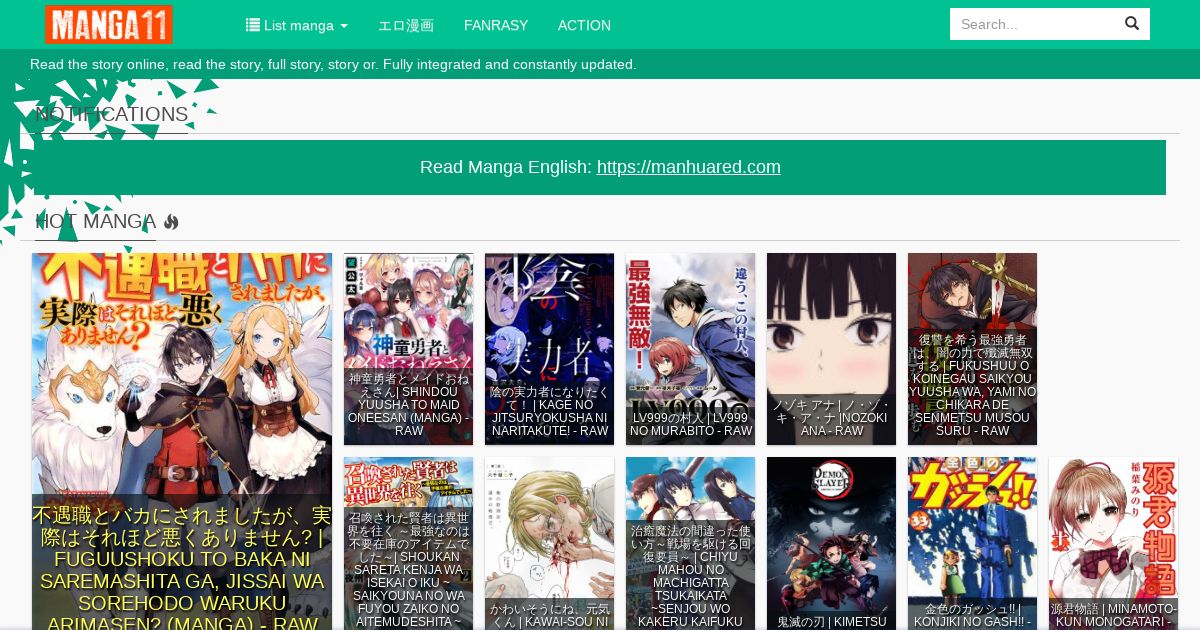The image size is (1200, 630).
Task: Open the List manga dropdown menu
Action: click(297, 25)
